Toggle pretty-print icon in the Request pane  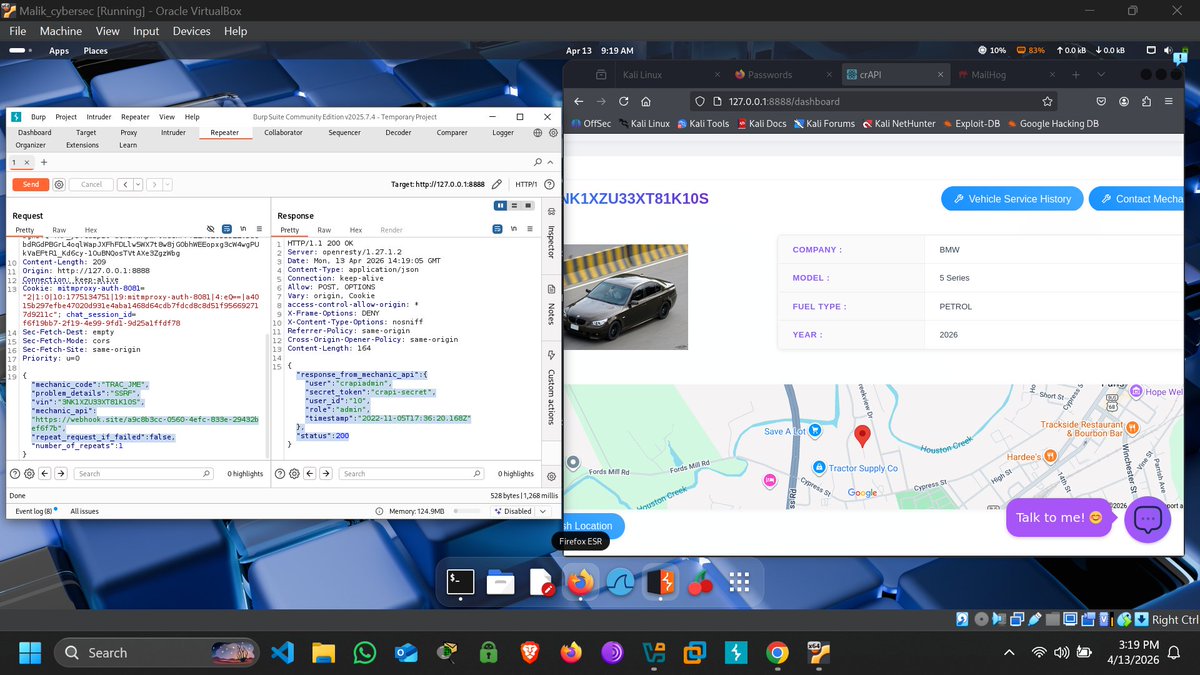point(227,230)
